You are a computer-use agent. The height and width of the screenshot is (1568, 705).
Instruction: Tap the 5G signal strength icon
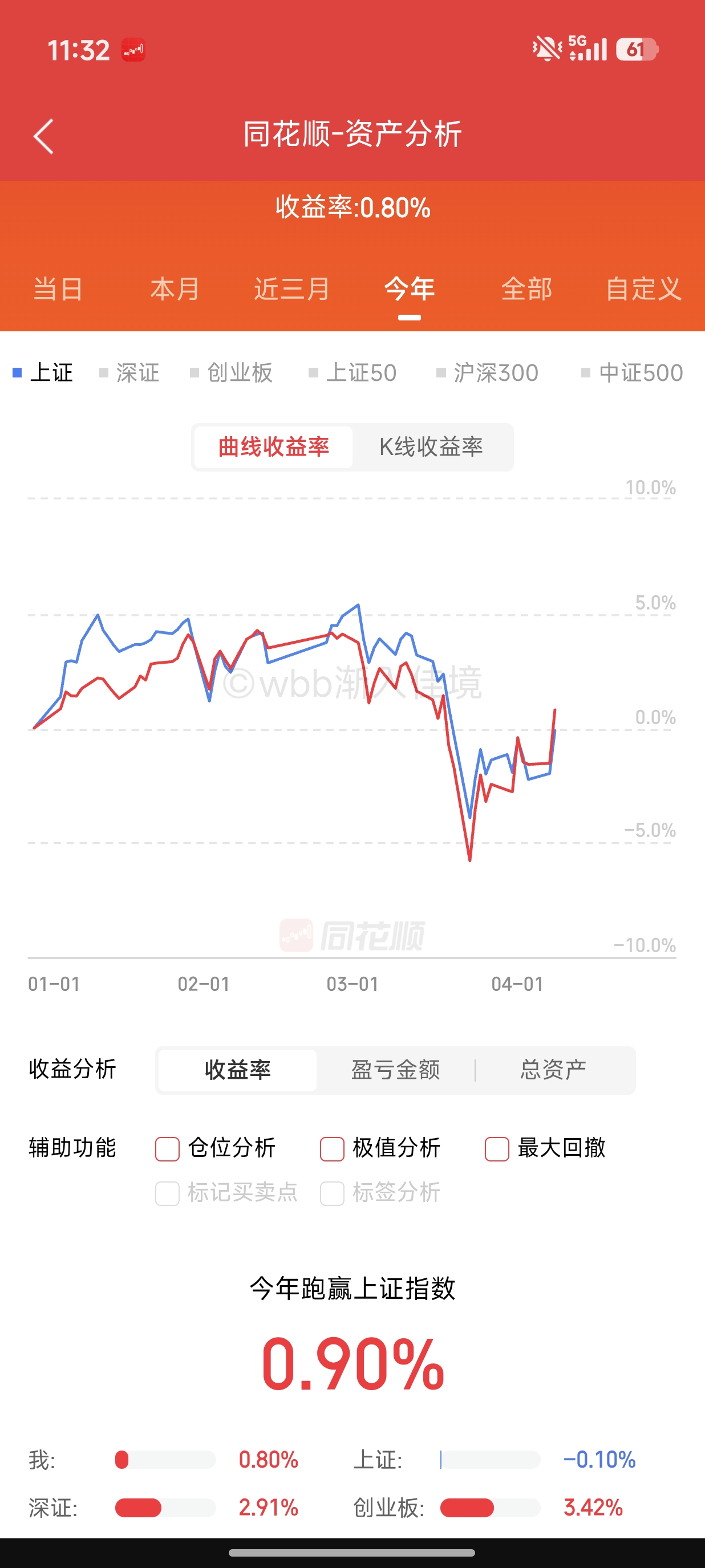coord(587,48)
